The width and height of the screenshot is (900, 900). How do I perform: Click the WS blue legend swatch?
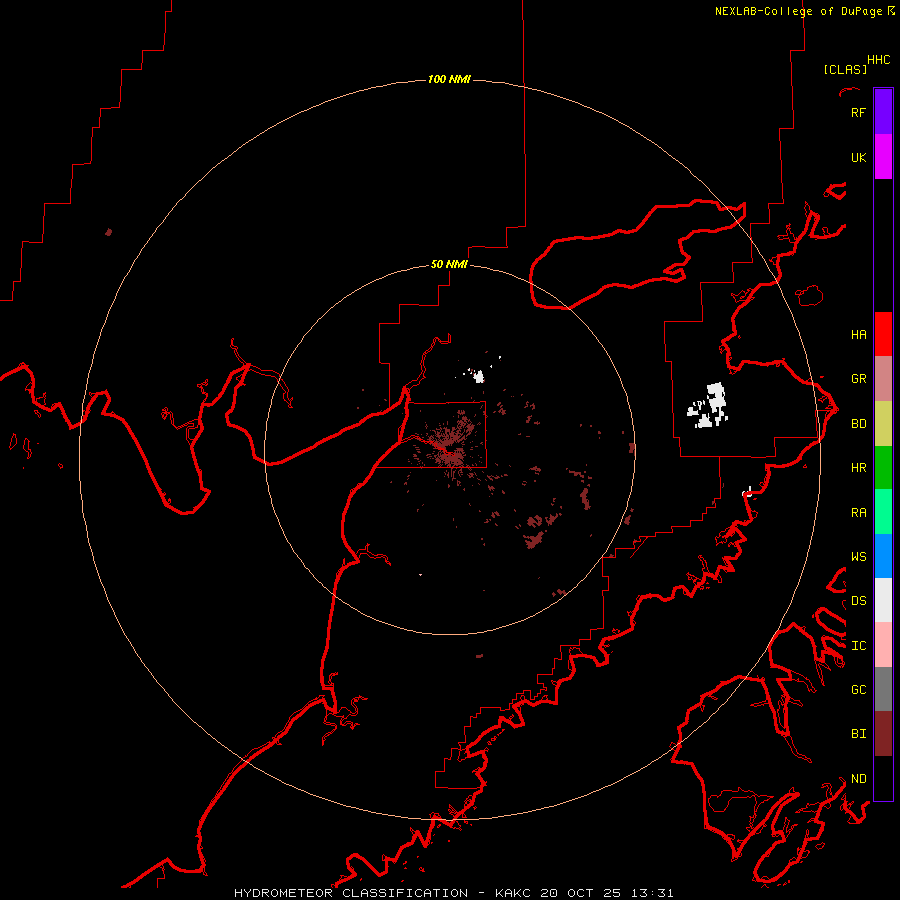click(883, 556)
